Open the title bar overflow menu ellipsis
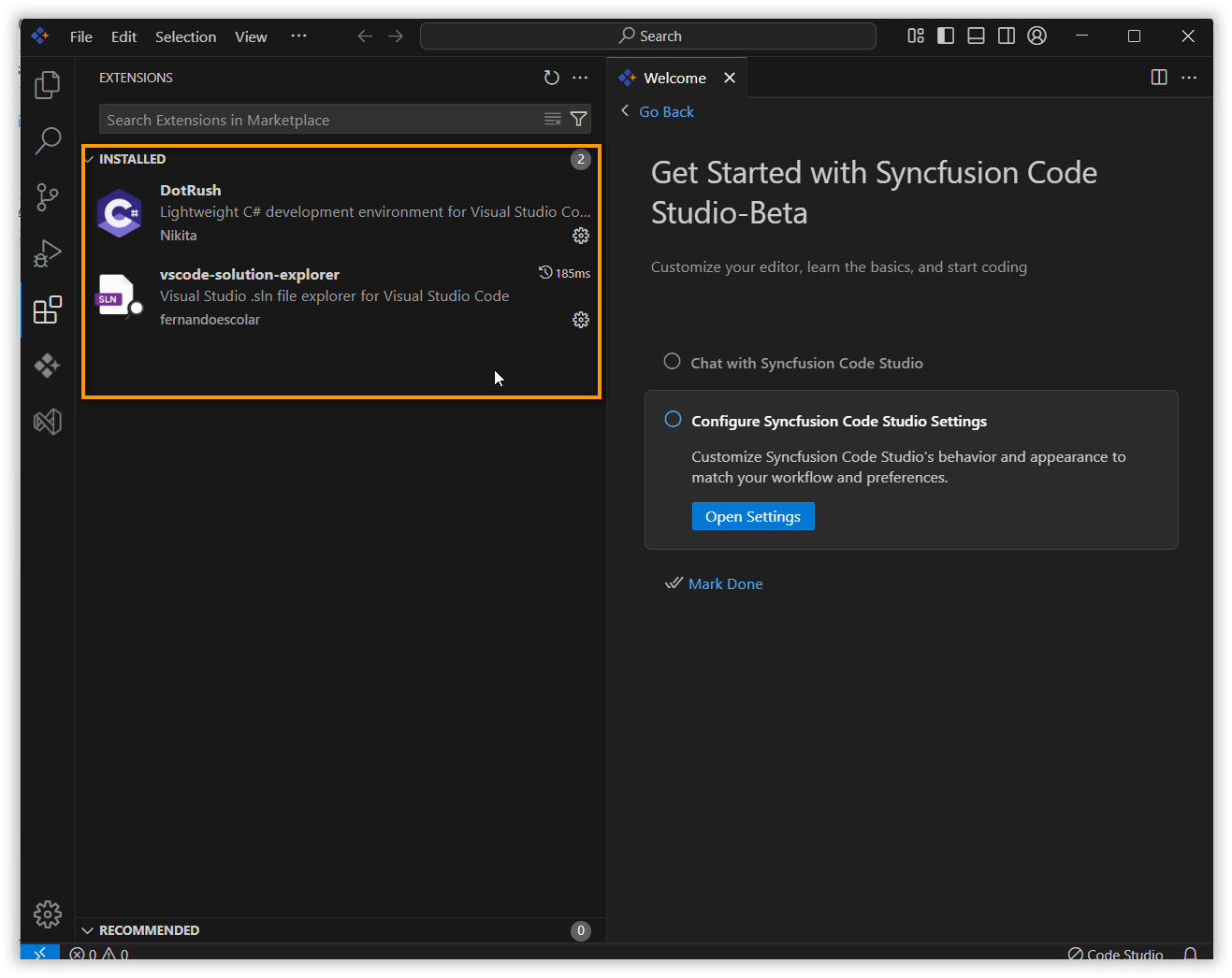 click(x=298, y=36)
